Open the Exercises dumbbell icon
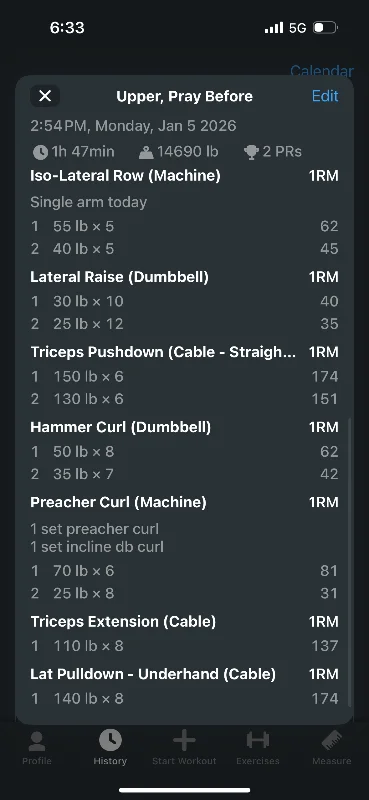This screenshot has height=800, width=369. (x=258, y=740)
